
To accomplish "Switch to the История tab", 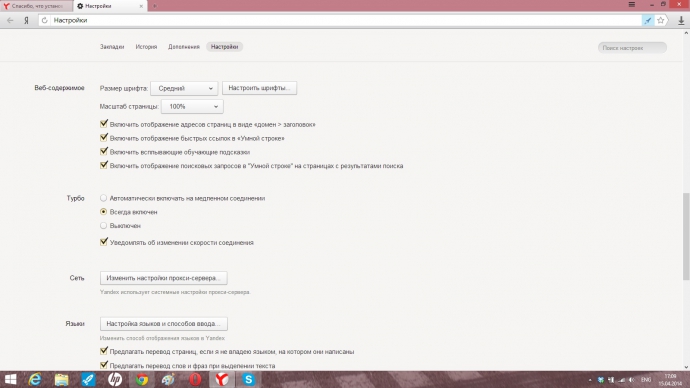I will pyautogui.click(x=146, y=47).
